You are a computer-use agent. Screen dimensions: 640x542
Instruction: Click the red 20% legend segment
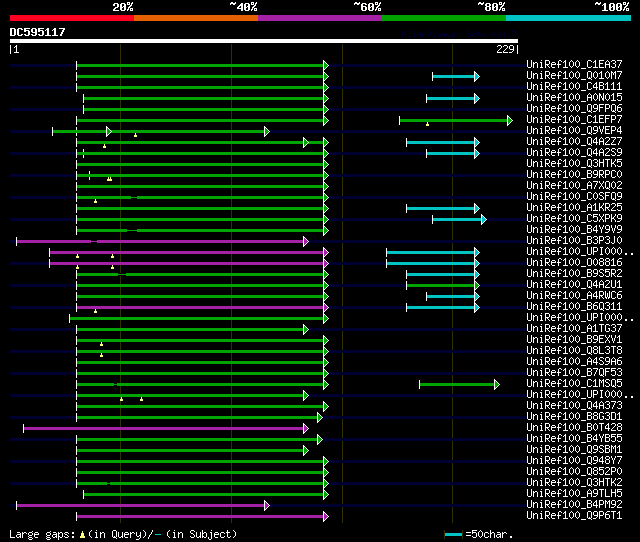tap(72, 18)
